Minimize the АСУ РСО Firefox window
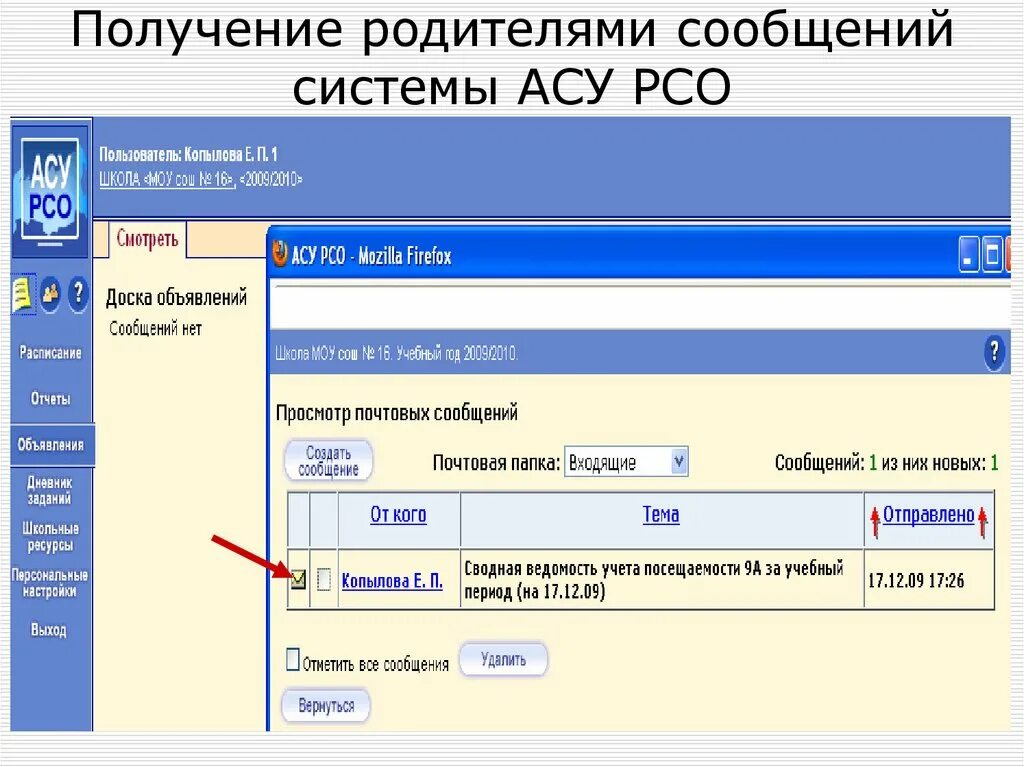Image resolution: width=1024 pixels, height=767 pixels. tap(968, 255)
